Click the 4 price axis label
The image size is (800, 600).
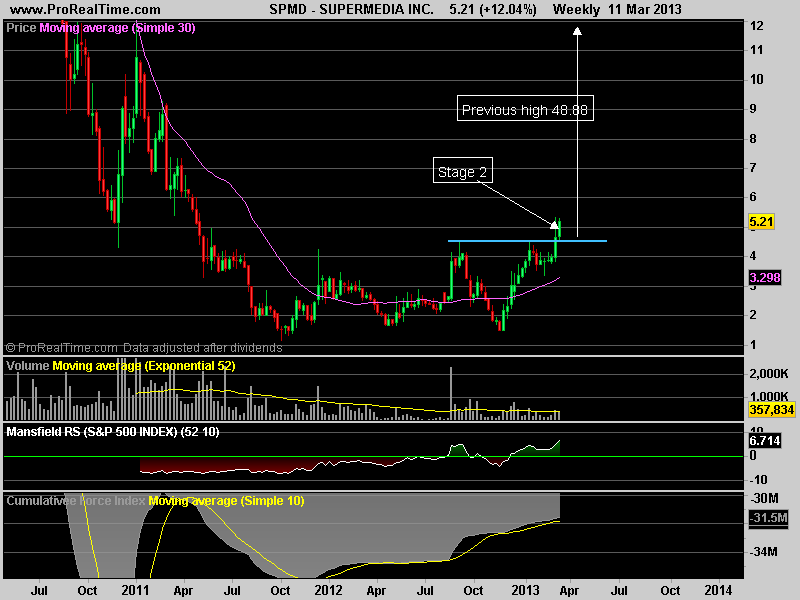pyautogui.click(x=753, y=256)
